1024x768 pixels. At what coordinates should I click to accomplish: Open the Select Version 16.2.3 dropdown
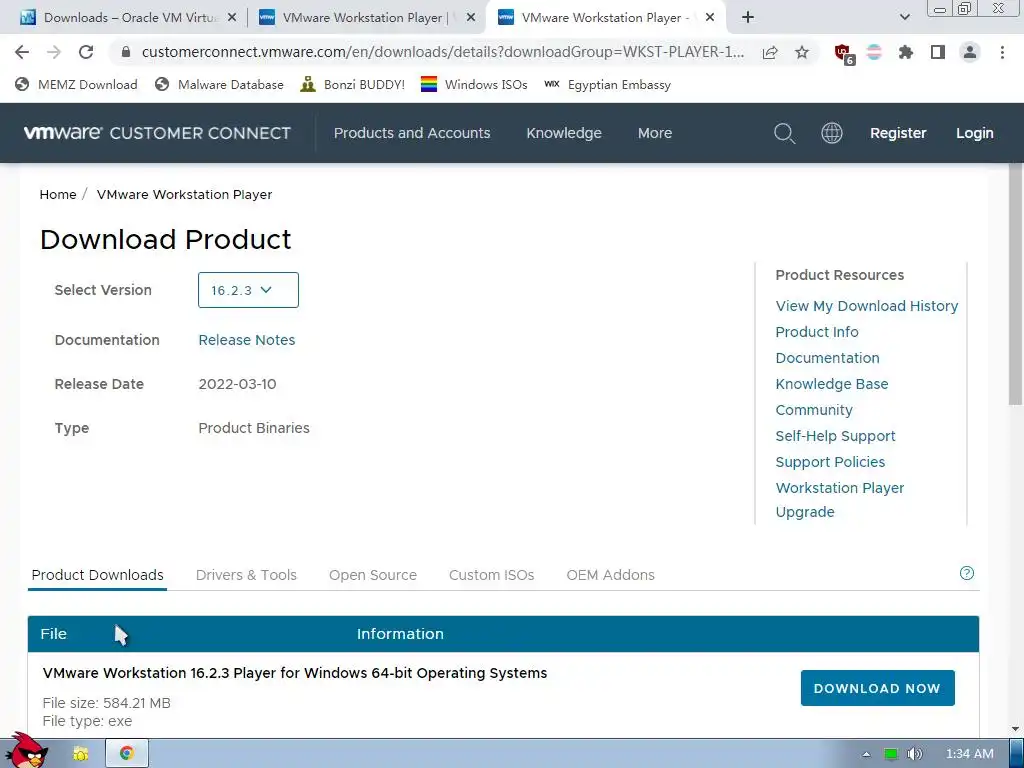coord(248,290)
